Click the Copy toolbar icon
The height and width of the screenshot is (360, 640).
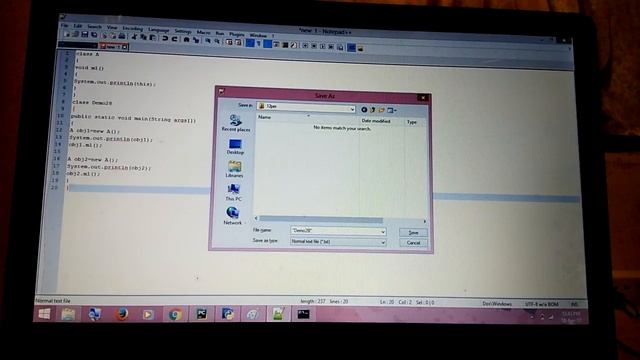click(x=143, y=38)
